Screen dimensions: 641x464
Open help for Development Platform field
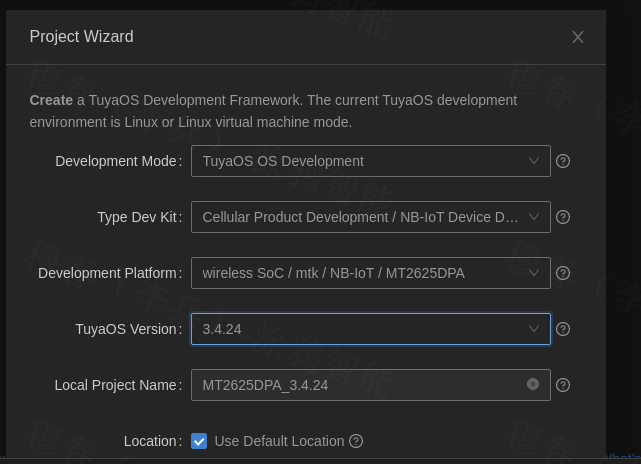563,273
